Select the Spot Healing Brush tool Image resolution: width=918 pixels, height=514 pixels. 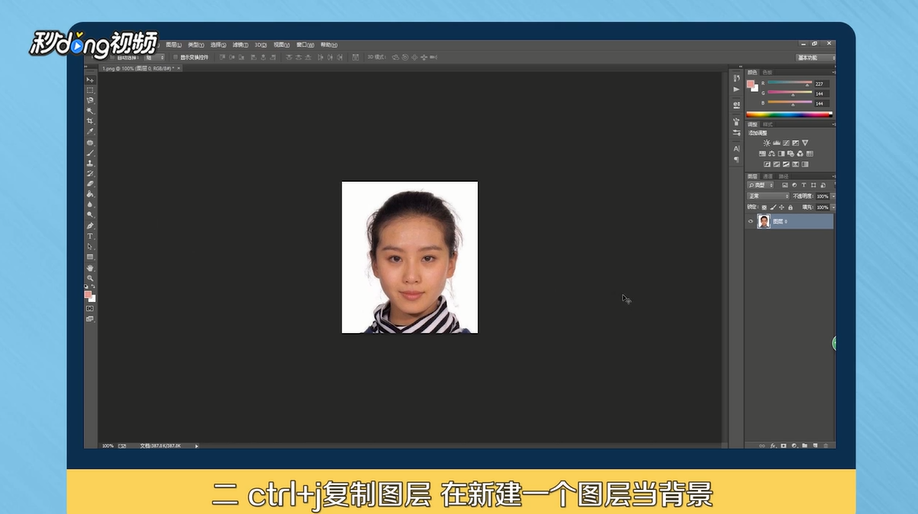(x=90, y=142)
